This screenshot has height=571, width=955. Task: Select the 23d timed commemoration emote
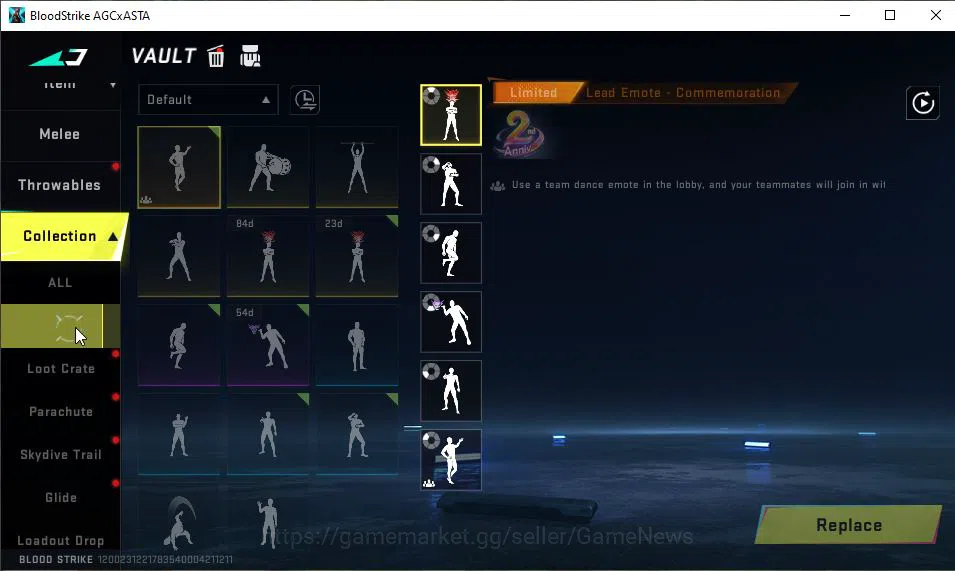coord(357,256)
